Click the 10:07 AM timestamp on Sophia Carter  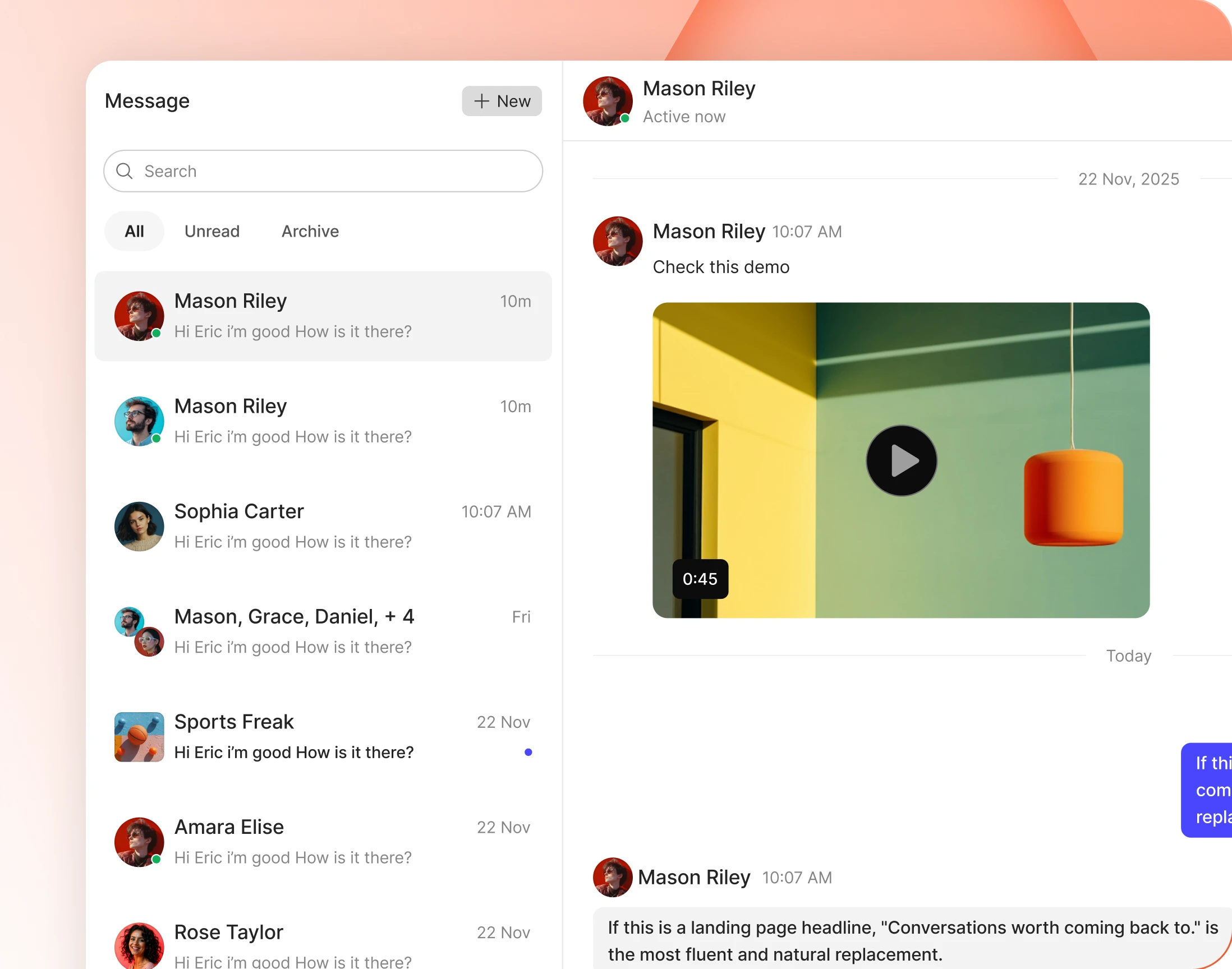(x=496, y=511)
